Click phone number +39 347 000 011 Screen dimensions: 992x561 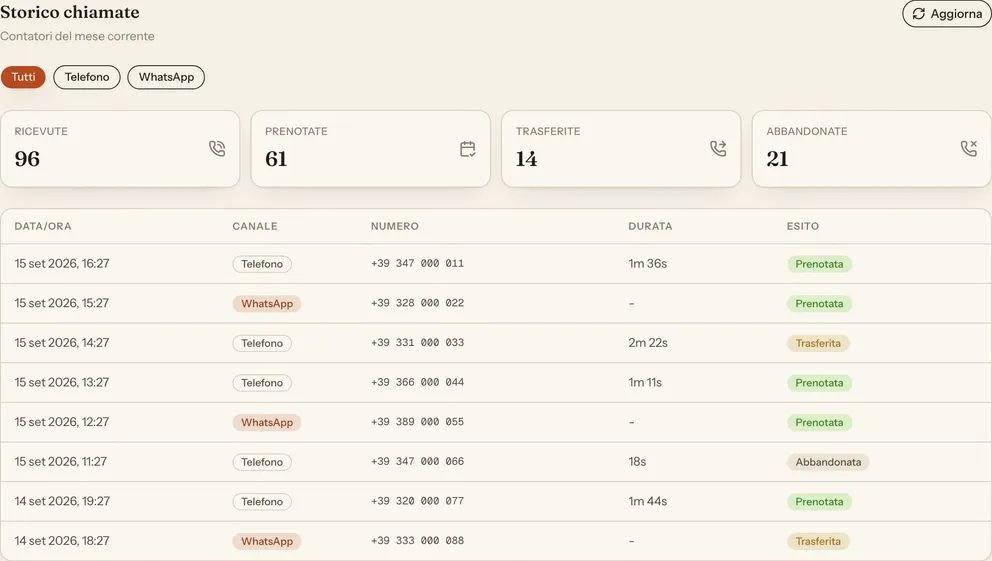(x=418, y=264)
